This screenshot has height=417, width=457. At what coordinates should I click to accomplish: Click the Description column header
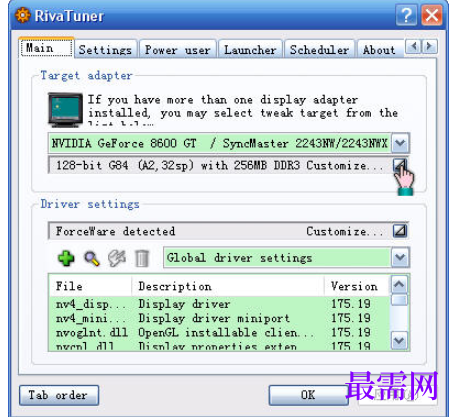[228, 286]
